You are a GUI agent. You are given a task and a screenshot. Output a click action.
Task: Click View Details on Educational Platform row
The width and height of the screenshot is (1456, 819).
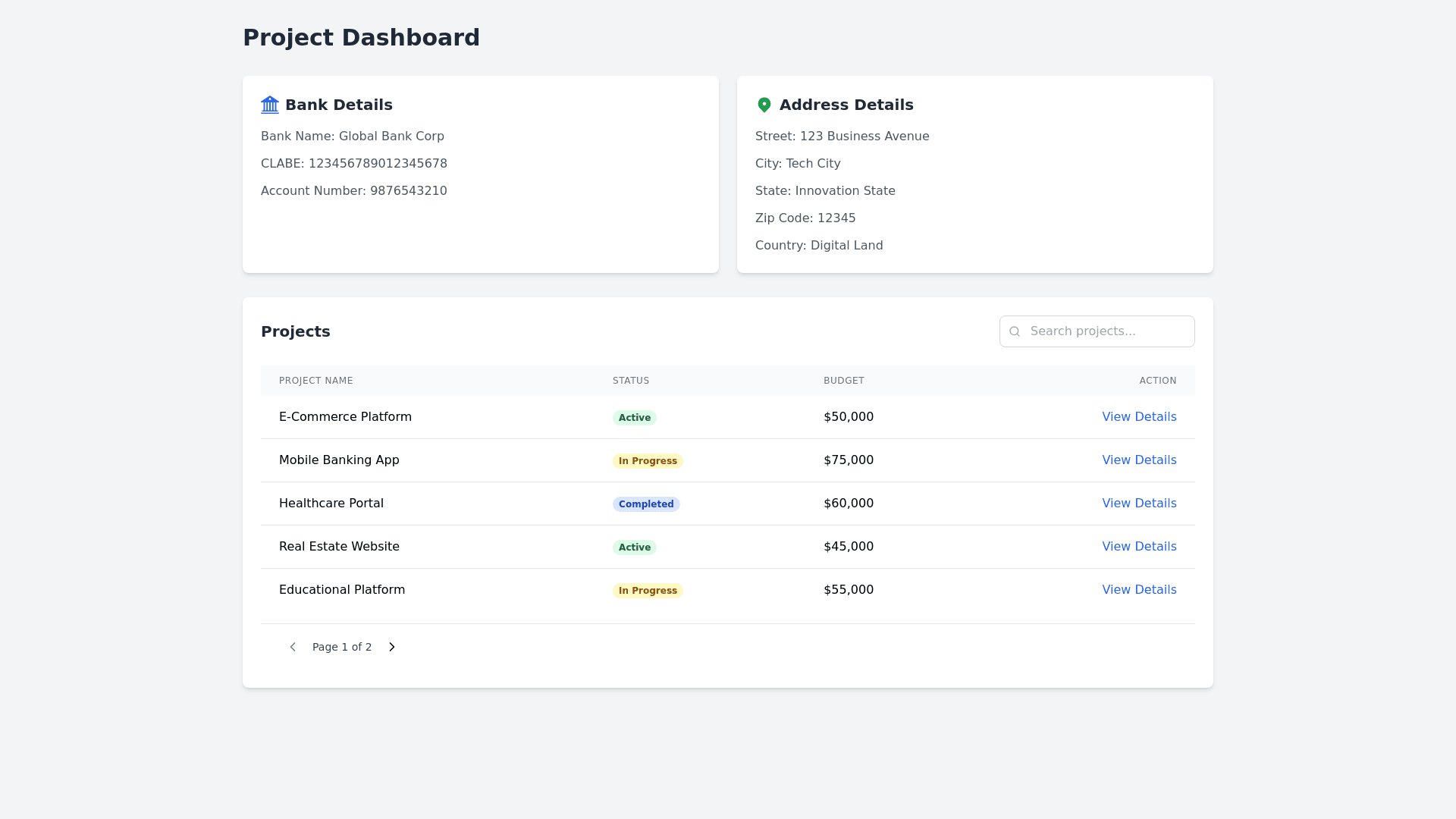click(1139, 589)
